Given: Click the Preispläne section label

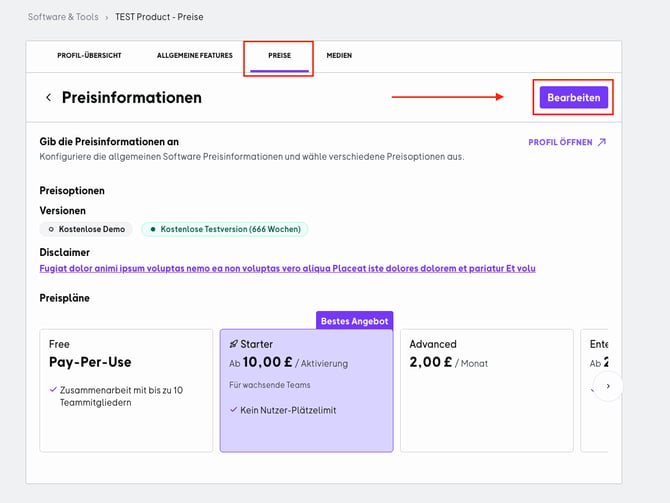Looking at the screenshot, I should click(65, 298).
